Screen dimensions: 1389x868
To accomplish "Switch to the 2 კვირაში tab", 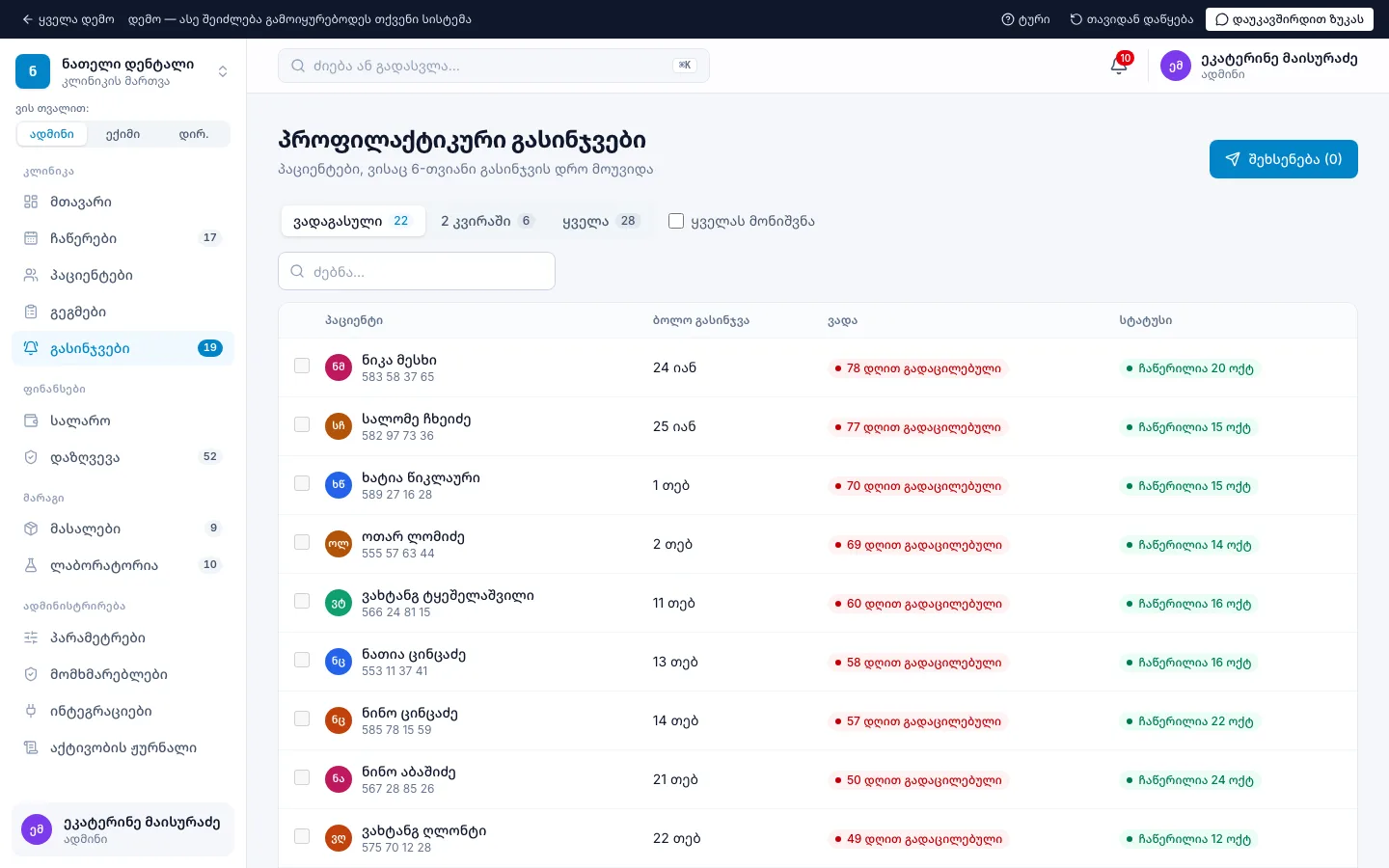I will 487,221.
